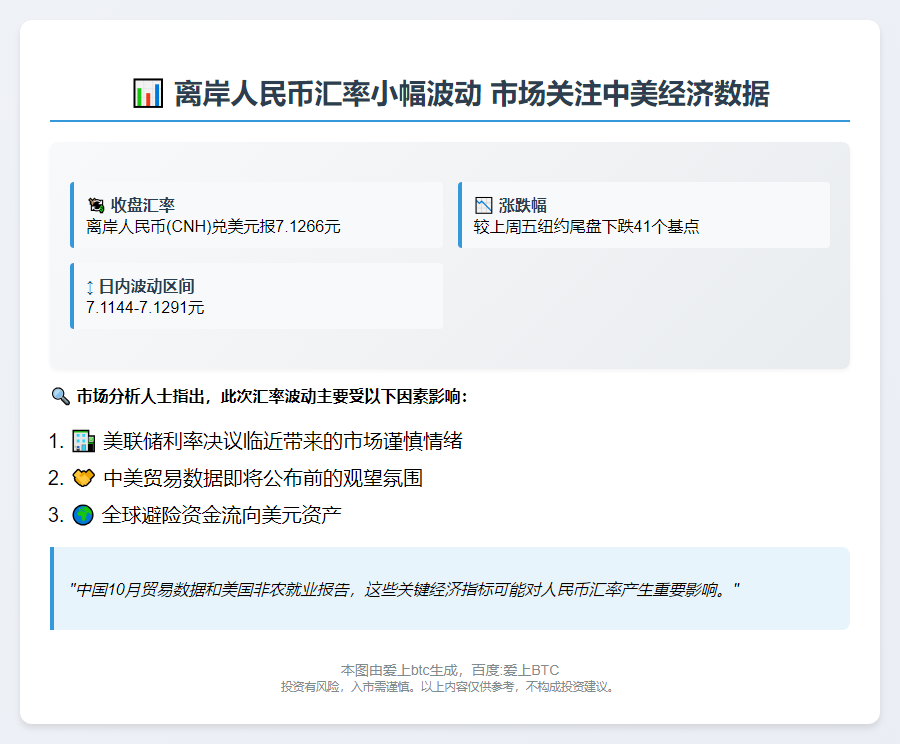
Task: Click the globe icon on the 避险资金 item
Action: click(x=81, y=515)
